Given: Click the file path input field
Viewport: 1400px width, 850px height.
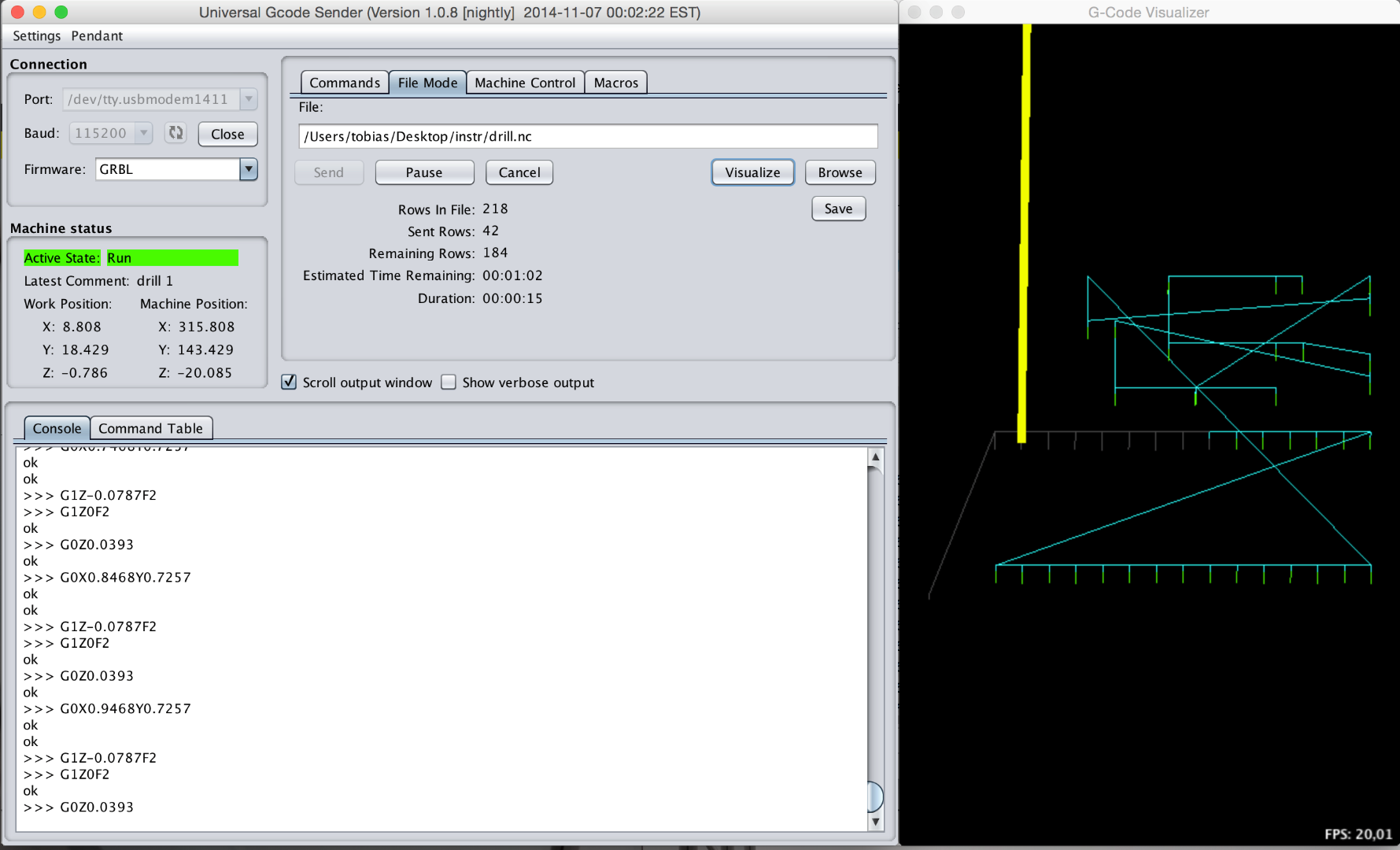Looking at the screenshot, I should tap(587, 136).
